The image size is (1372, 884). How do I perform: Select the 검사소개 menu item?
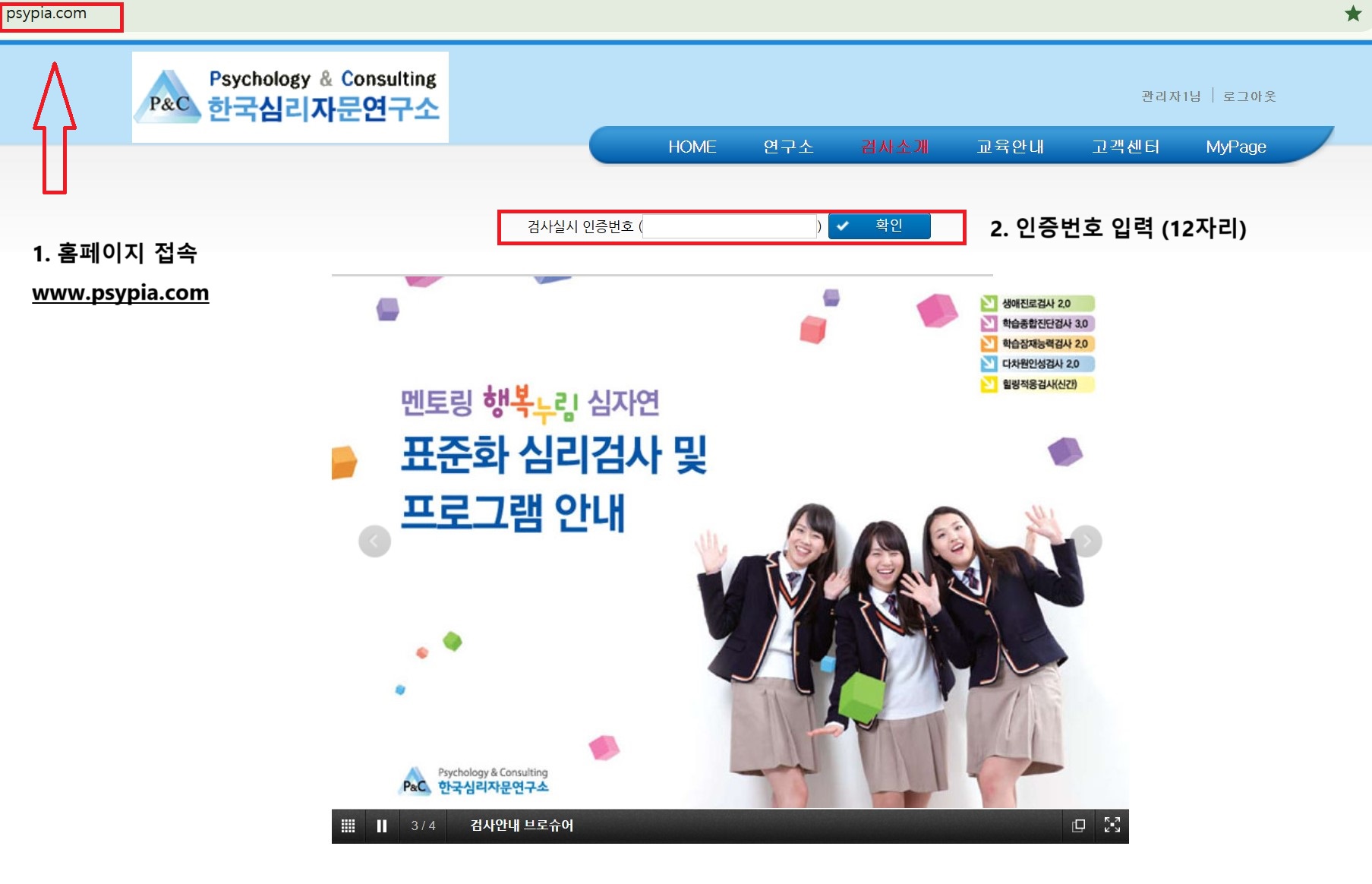click(x=894, y=147)
